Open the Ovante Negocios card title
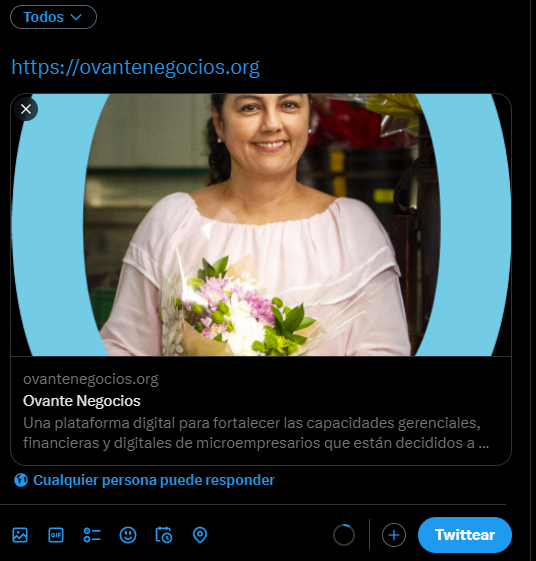The image size is (536, 561). (x=82, y=401)
